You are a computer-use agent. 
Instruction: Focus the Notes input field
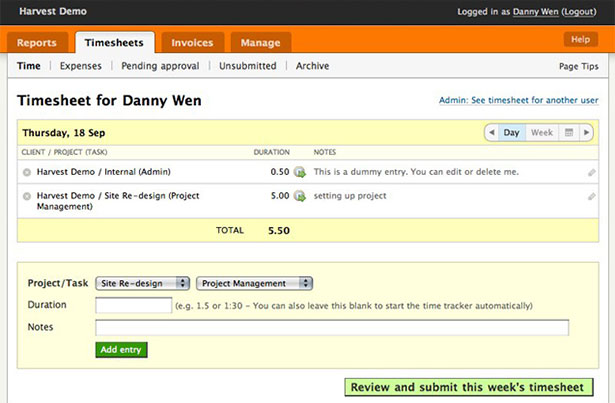tap(332, 327)
